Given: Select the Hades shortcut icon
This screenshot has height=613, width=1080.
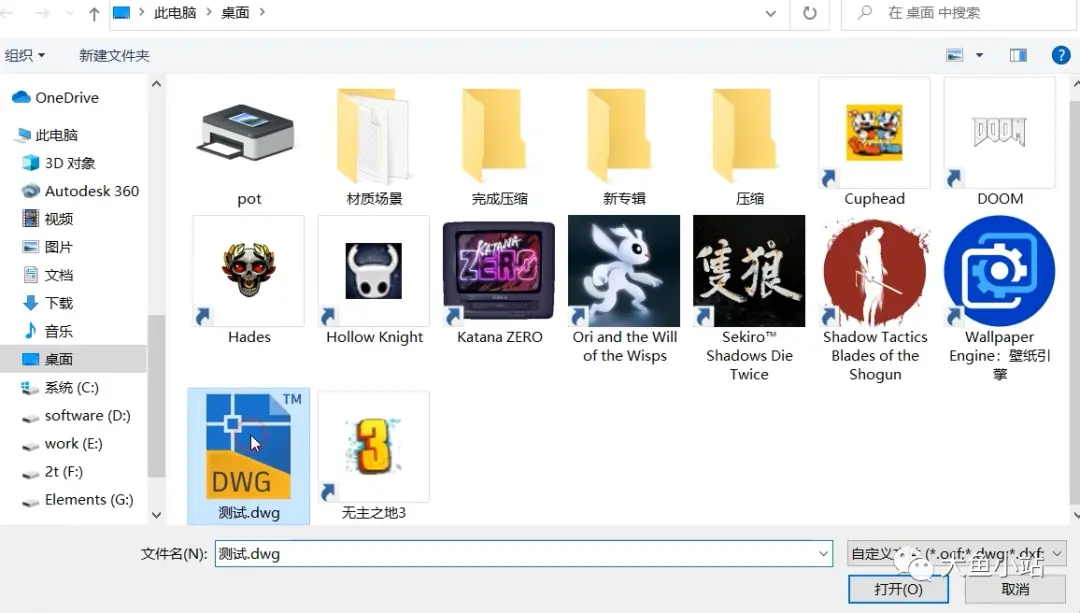Looking at the screenshot, I should coord(249,271).
